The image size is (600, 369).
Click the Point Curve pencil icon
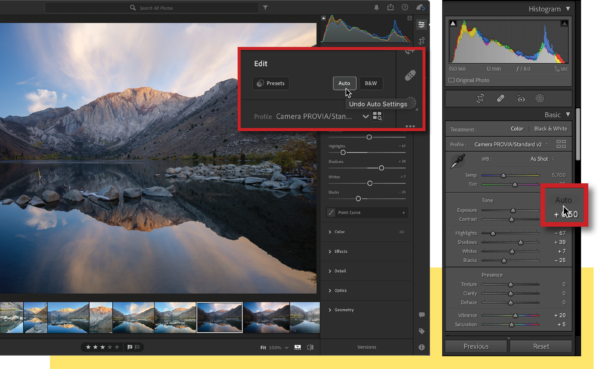[331, 212]
